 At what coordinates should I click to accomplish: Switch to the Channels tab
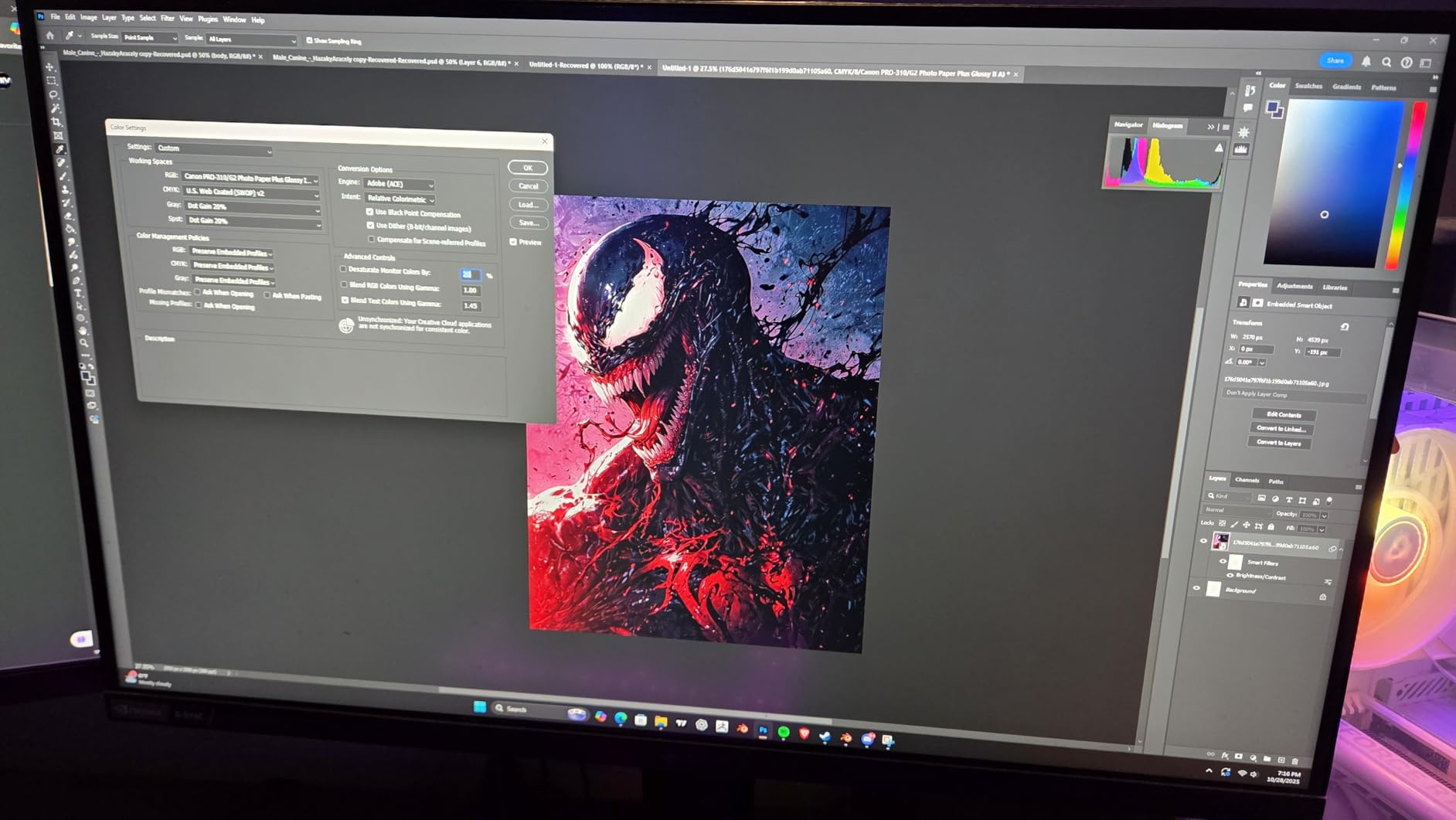tap(1247, 481)
